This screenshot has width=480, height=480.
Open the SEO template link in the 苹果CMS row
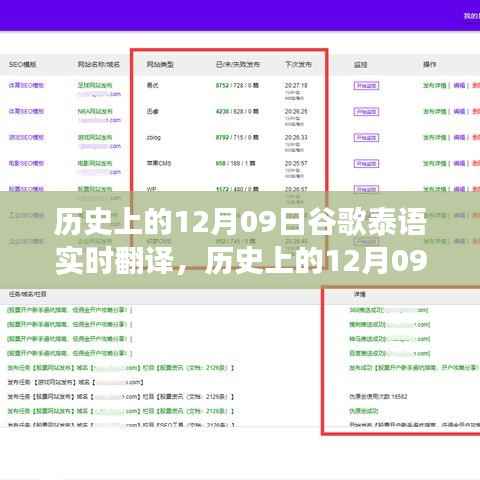pos(26,163)
